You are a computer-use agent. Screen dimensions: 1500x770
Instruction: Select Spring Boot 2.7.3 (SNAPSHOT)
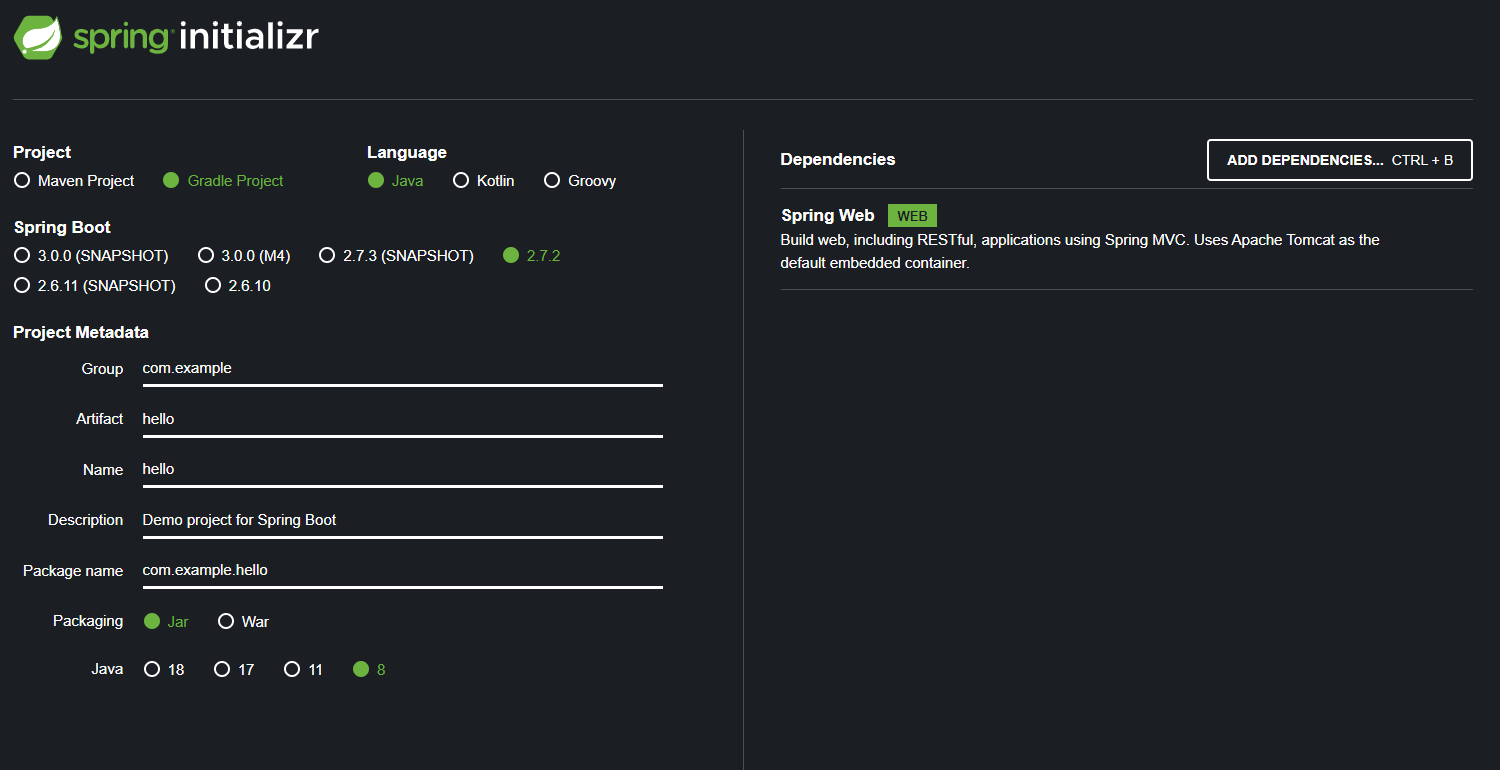click(x=396, y=256)
